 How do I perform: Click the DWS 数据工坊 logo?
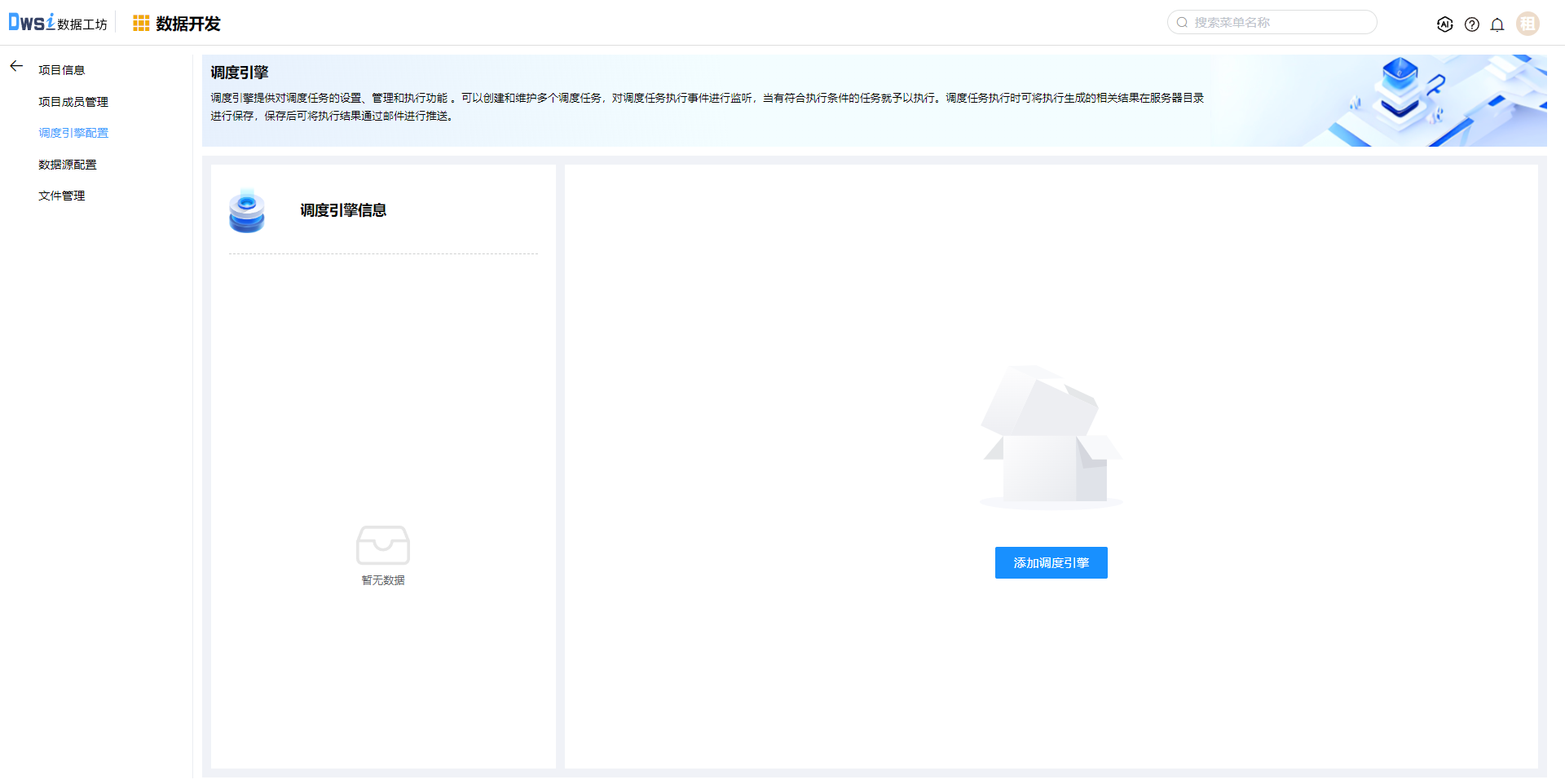point(57,23)
